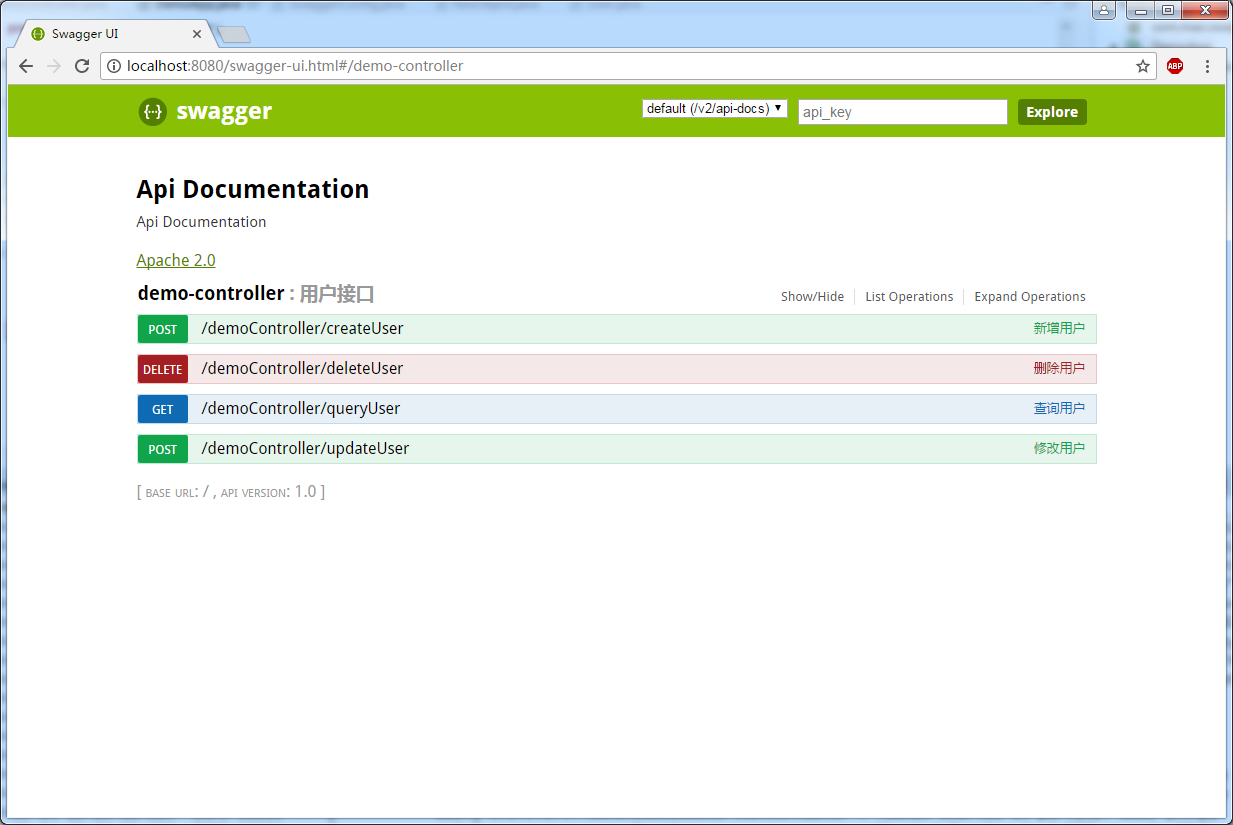Expand /demoController/updateUser operation

pos(305,449)
